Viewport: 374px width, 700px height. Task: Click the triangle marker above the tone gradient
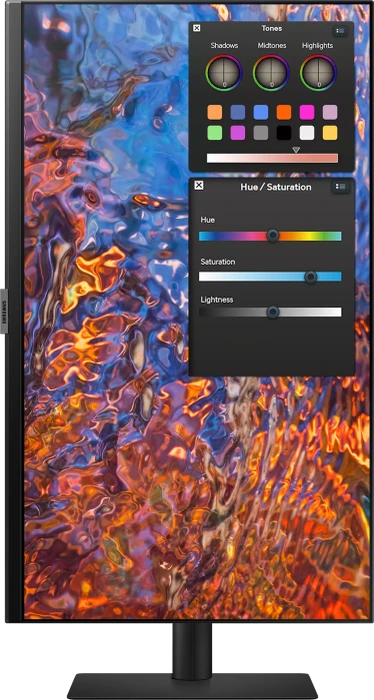pos(296,150)
